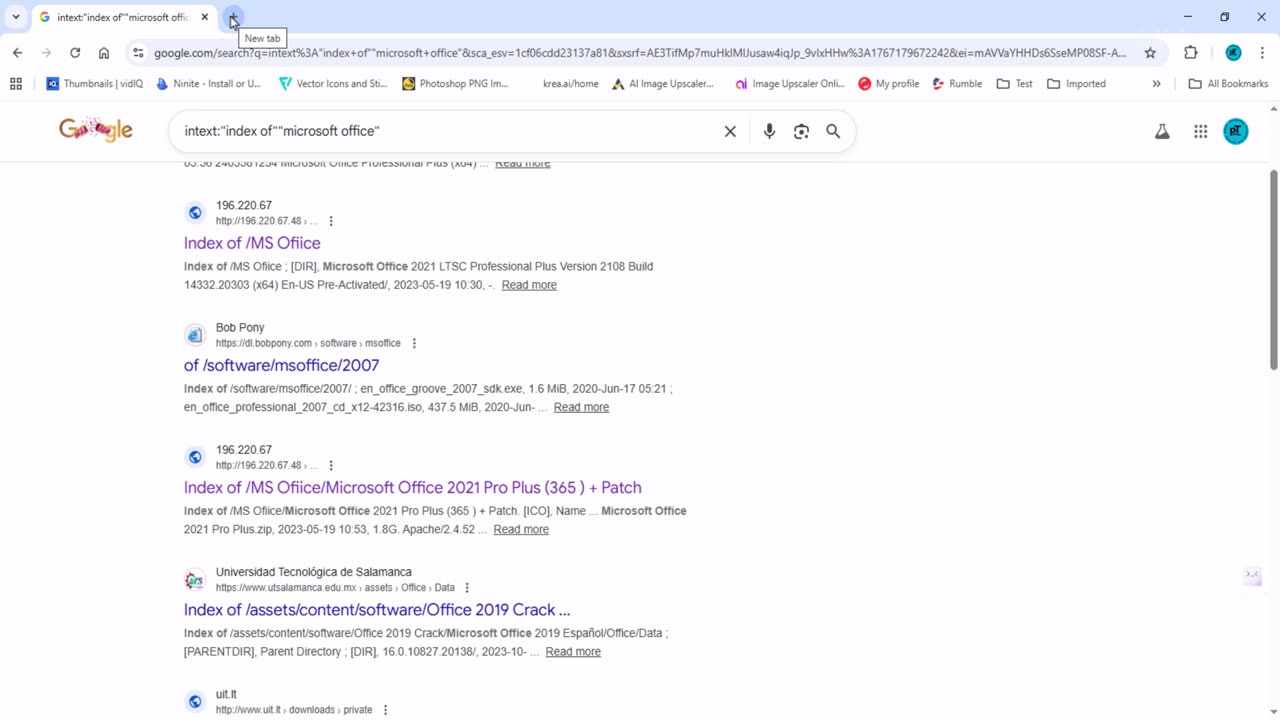Viewport: 1280px width, 720px height.
Task: Open Rumble bookmark
Action: coord(957,84)
